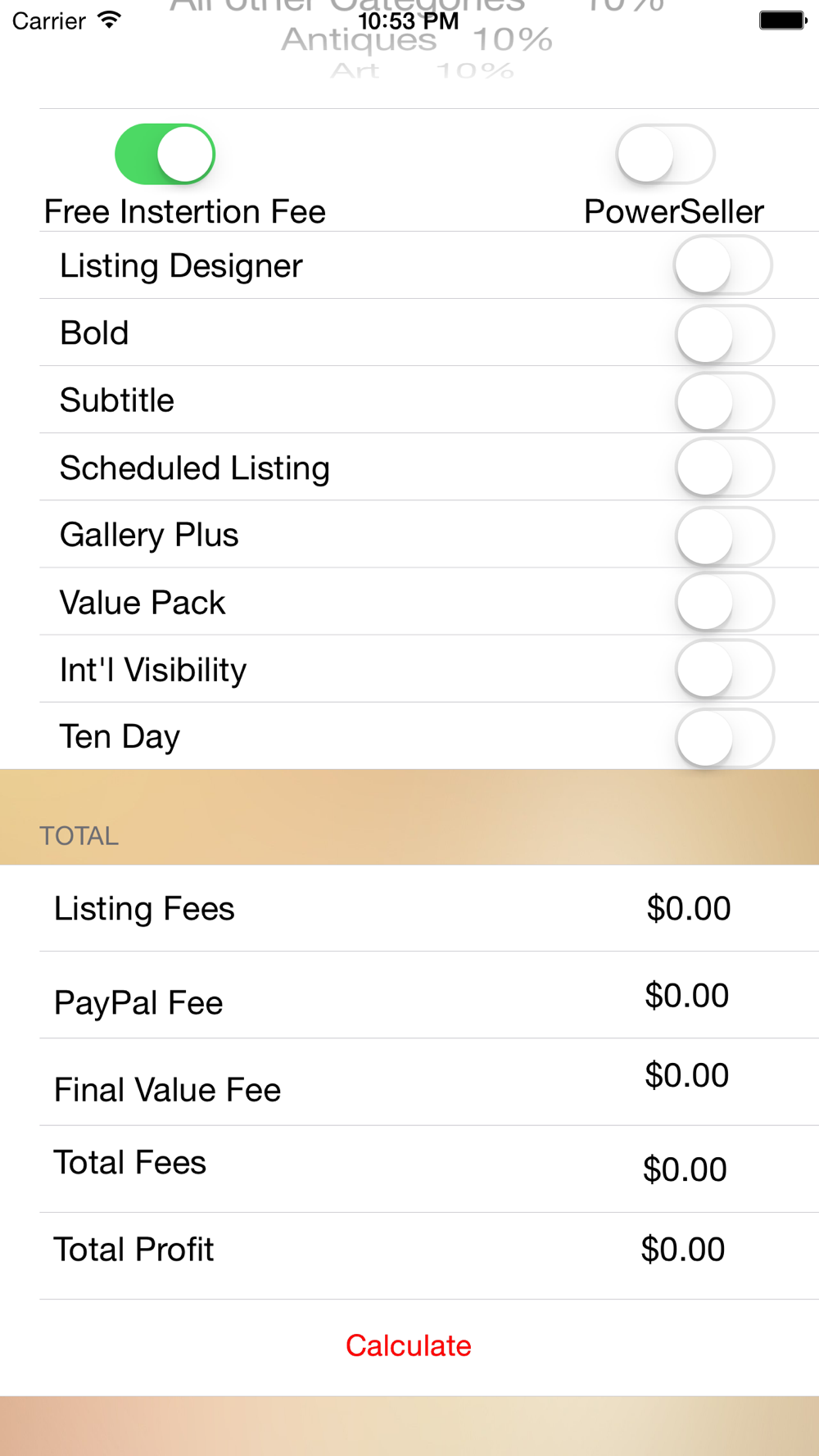Tap the PayPal Fee row label
The image size is (819, 1456).
[x=138, y=1002]
